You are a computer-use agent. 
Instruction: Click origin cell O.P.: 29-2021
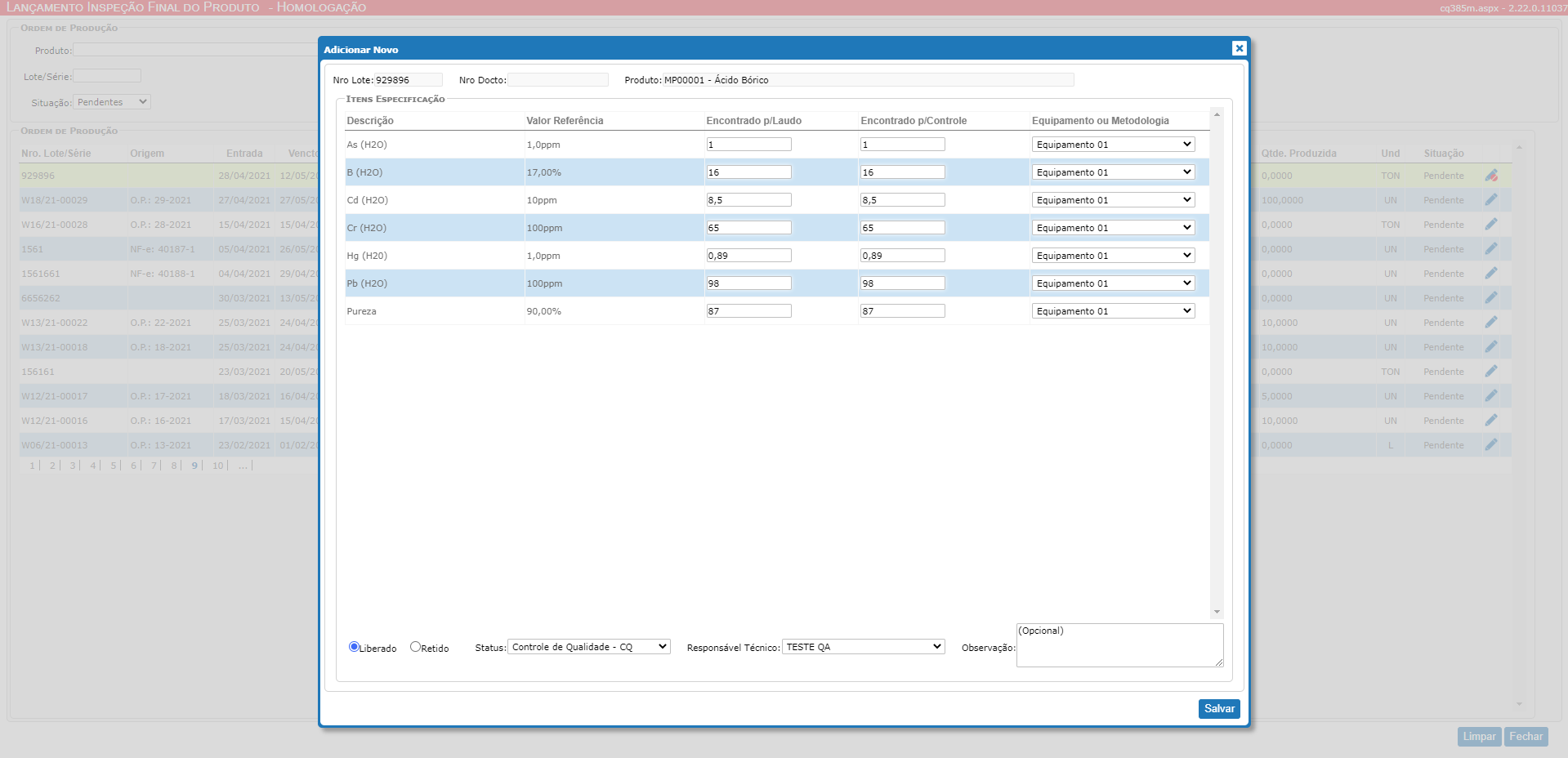(161, 200)
